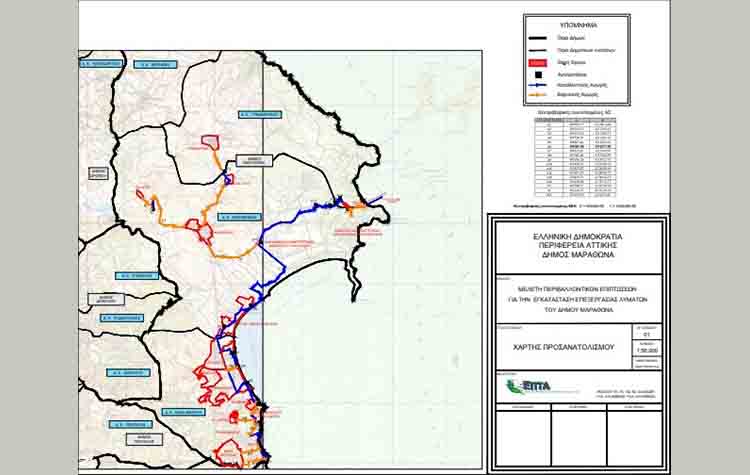Click the red rectangle symbol in the legend

click(538, 63)
